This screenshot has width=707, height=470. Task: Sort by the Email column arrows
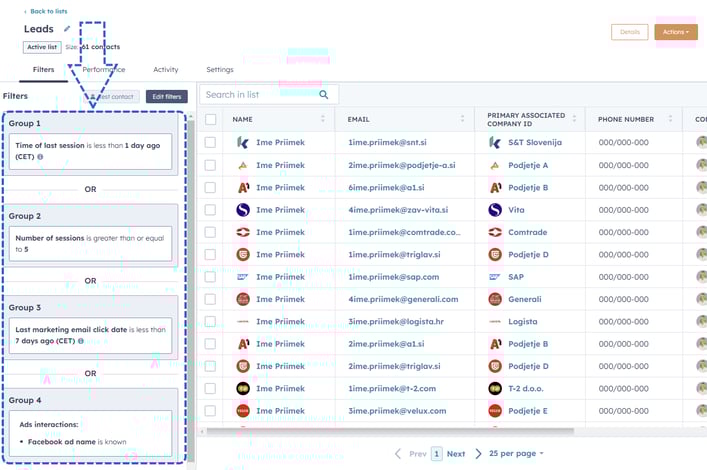[462, 119]
